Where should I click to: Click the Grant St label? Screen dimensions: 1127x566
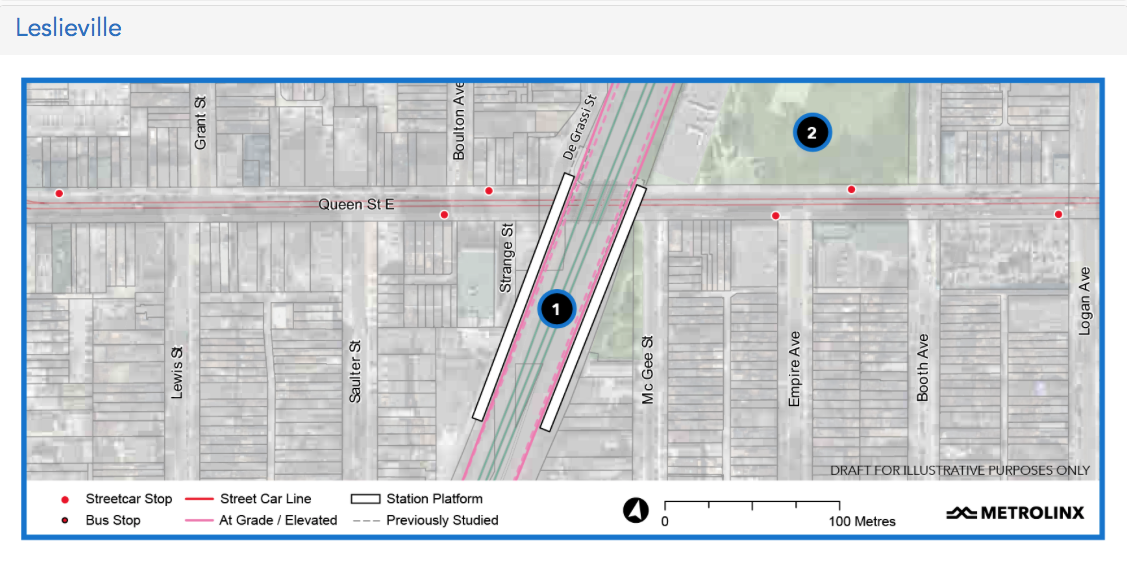tap(201, 123)
